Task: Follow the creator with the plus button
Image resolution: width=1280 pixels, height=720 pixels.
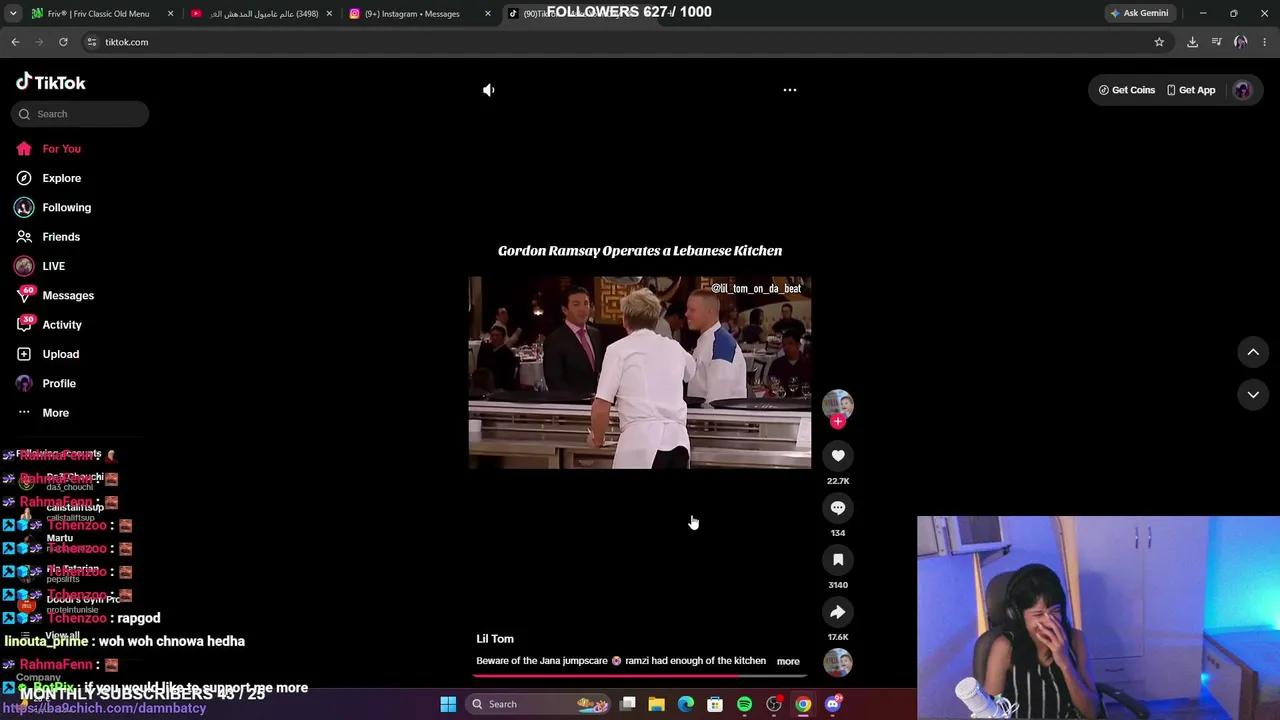Action: click(x=838, y=422)
